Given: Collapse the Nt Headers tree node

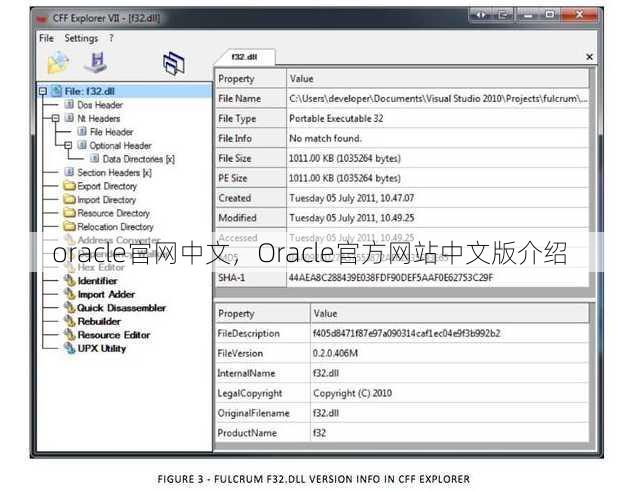Looking at the screenshot, I should point(55,118).
